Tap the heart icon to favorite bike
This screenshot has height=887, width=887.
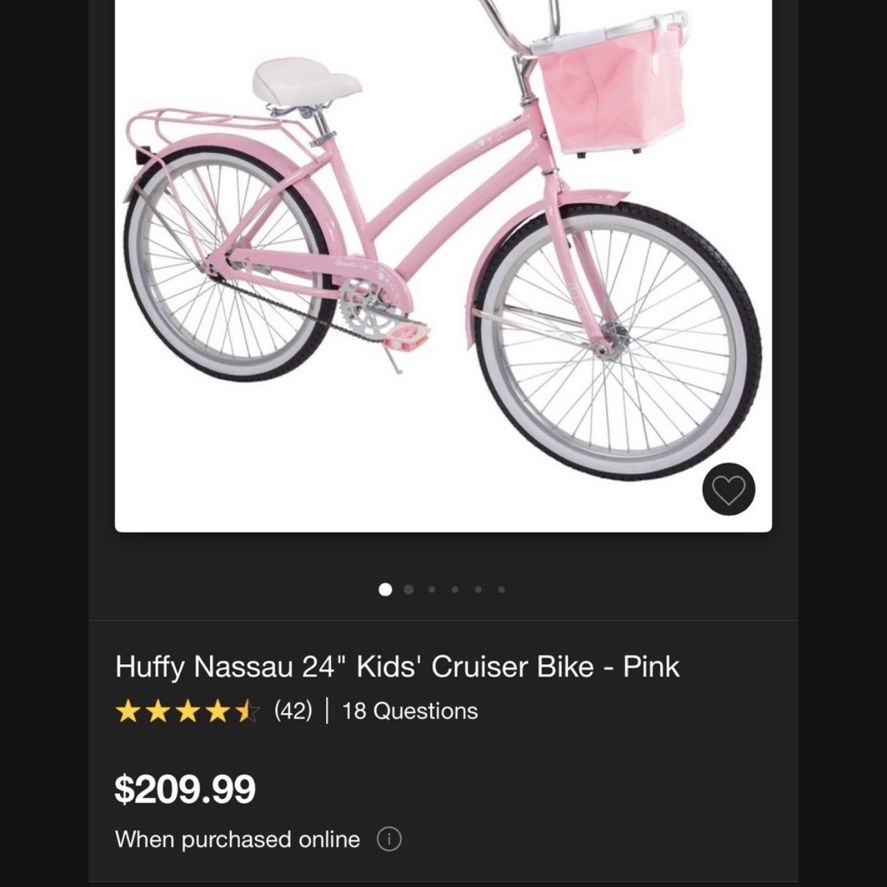click(728, 489)
